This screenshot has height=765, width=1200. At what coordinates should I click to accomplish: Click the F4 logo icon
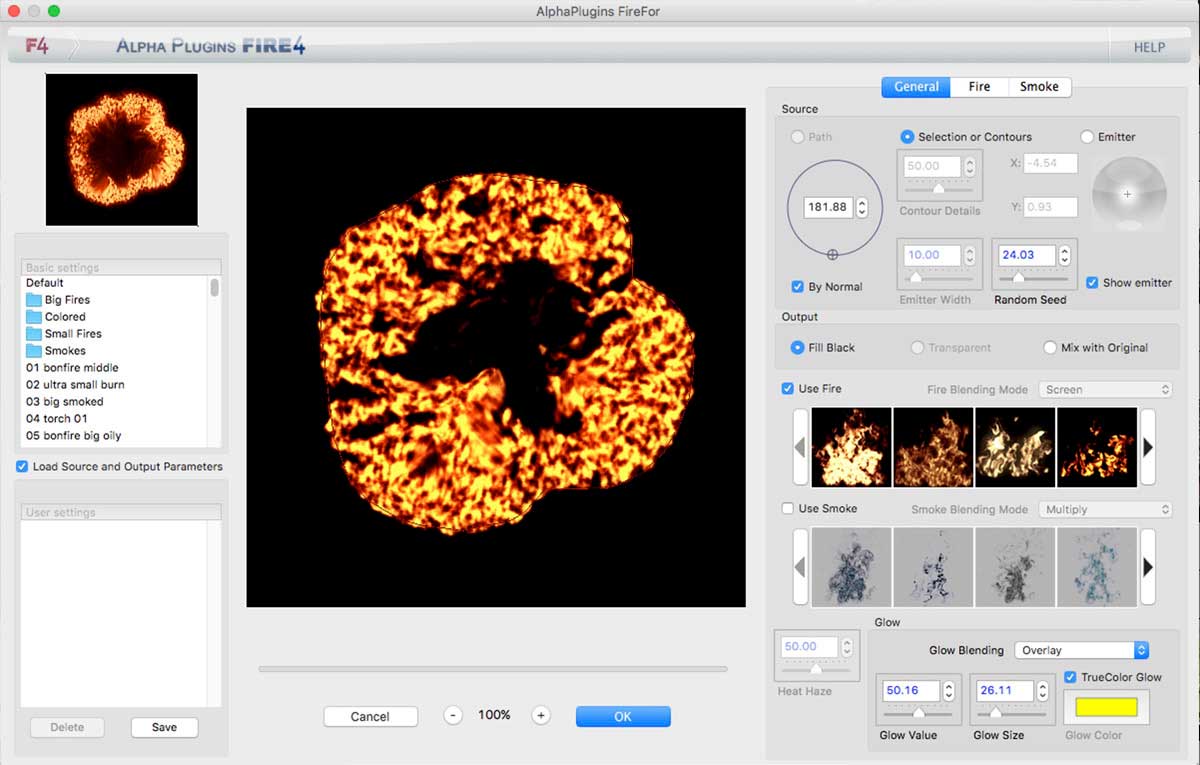(x=38, y=47)
